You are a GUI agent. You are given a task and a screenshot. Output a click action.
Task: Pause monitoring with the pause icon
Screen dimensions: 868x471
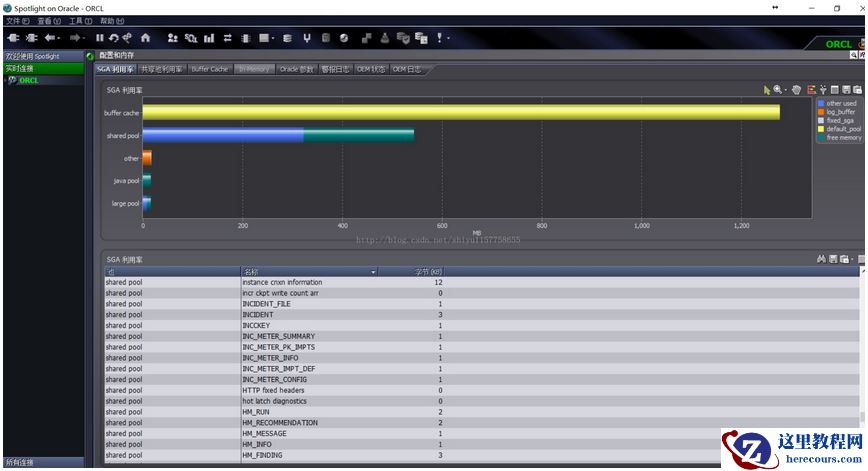100,38
